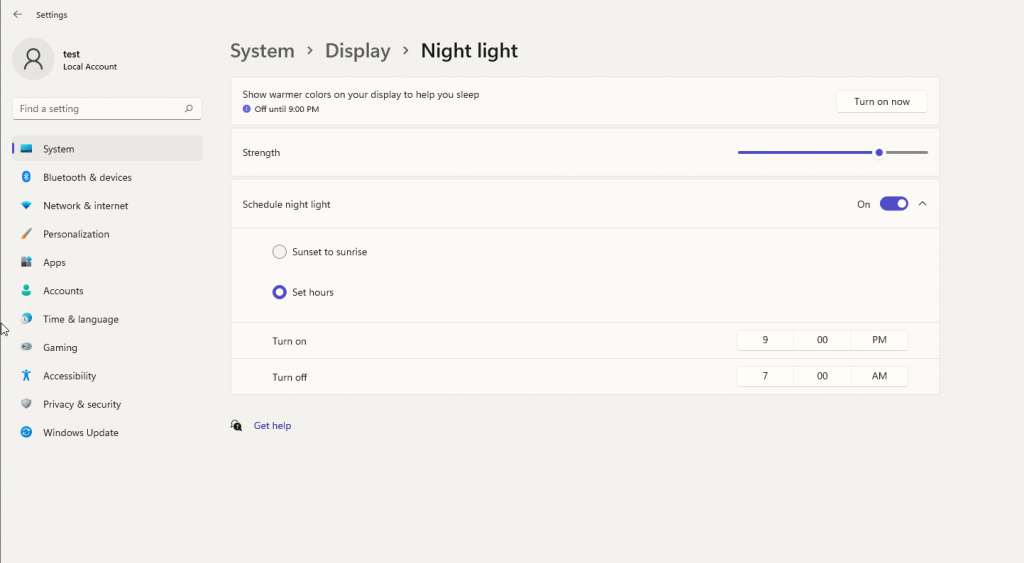The width and height of the screenshot is (1024, 563).
Task: Click the Time & language globe icon
Action: point(26,319)
